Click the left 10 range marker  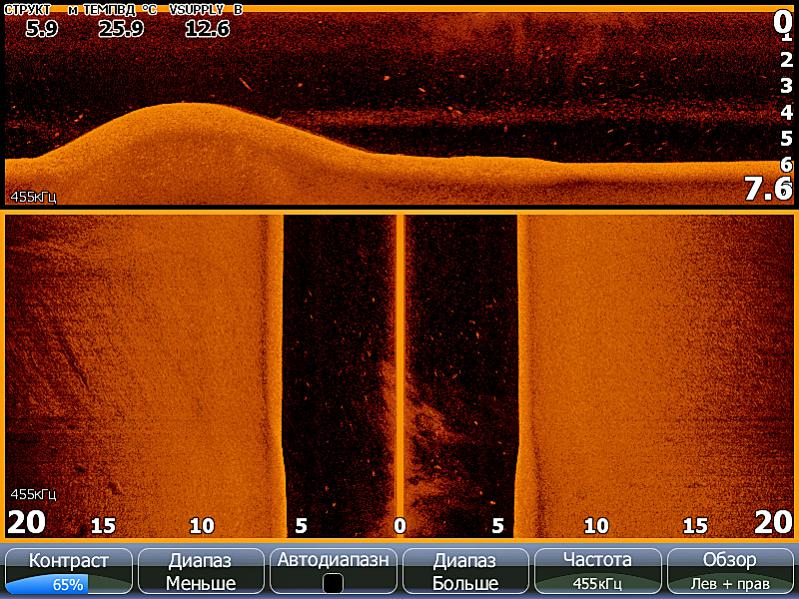[x=202, y=526]
